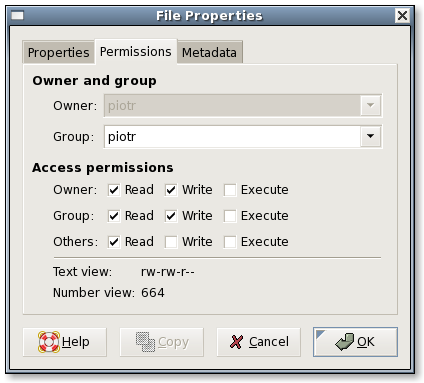The image size is (424, 383).
Task: Uncheck Group Write permission
Action: (171, 216)
